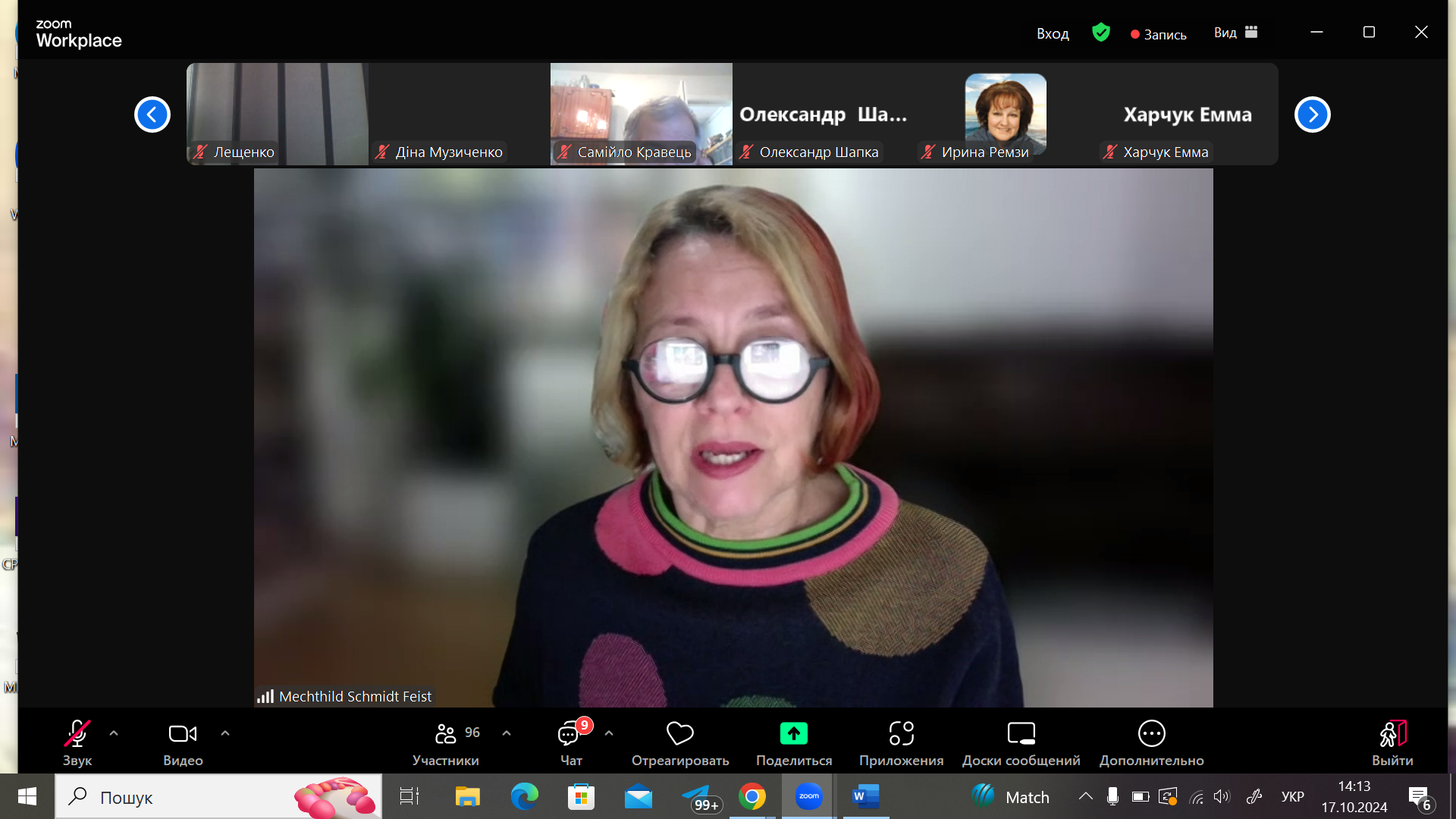Open the More (Дополнительно) options icon
1456x819 pixels.
pos(1151,734)
